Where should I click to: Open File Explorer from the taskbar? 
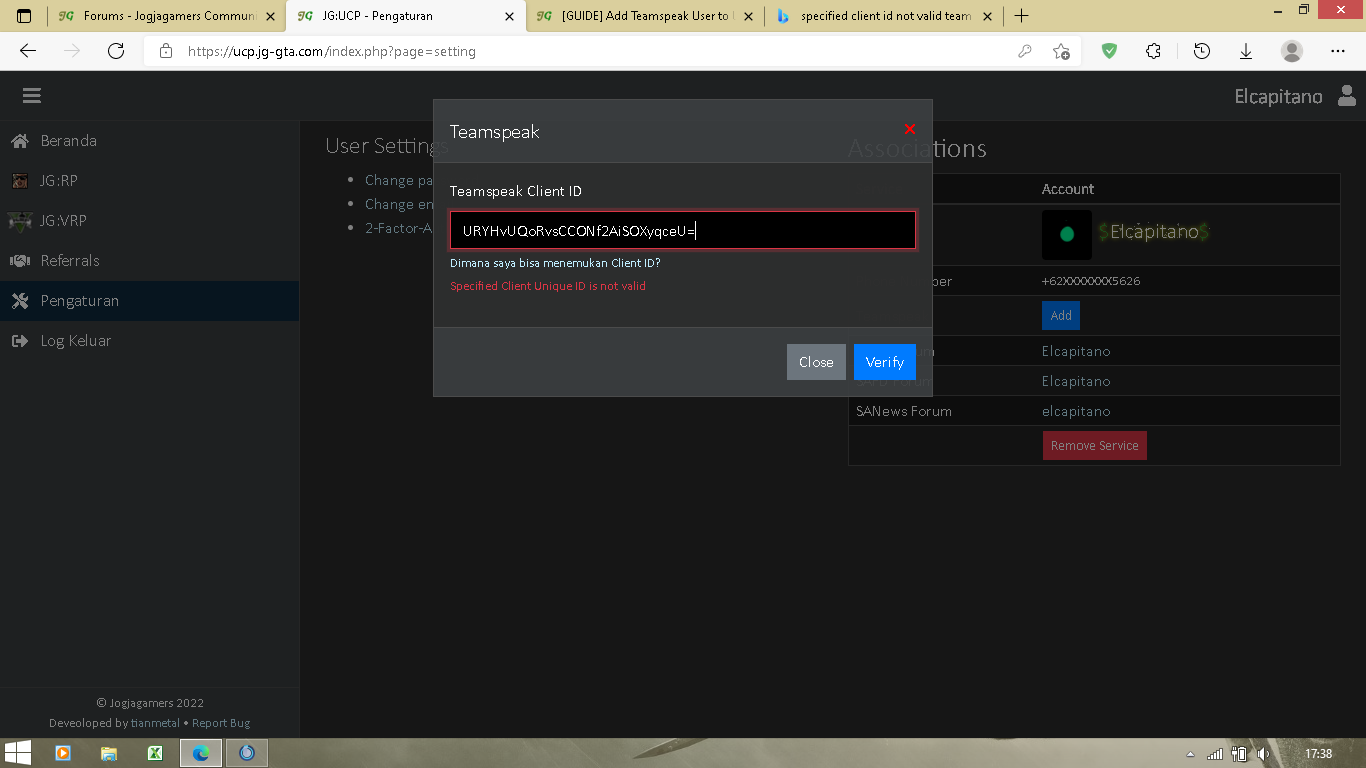109,753
